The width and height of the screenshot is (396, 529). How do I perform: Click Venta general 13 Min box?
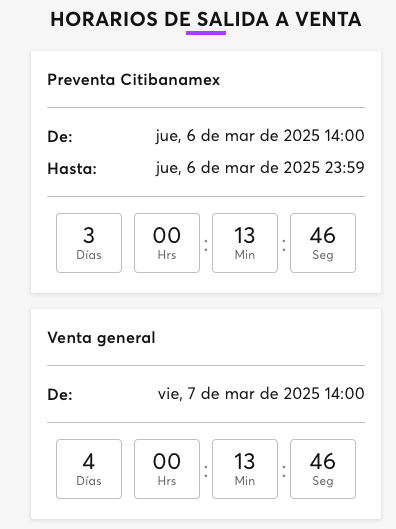(245, 469)
